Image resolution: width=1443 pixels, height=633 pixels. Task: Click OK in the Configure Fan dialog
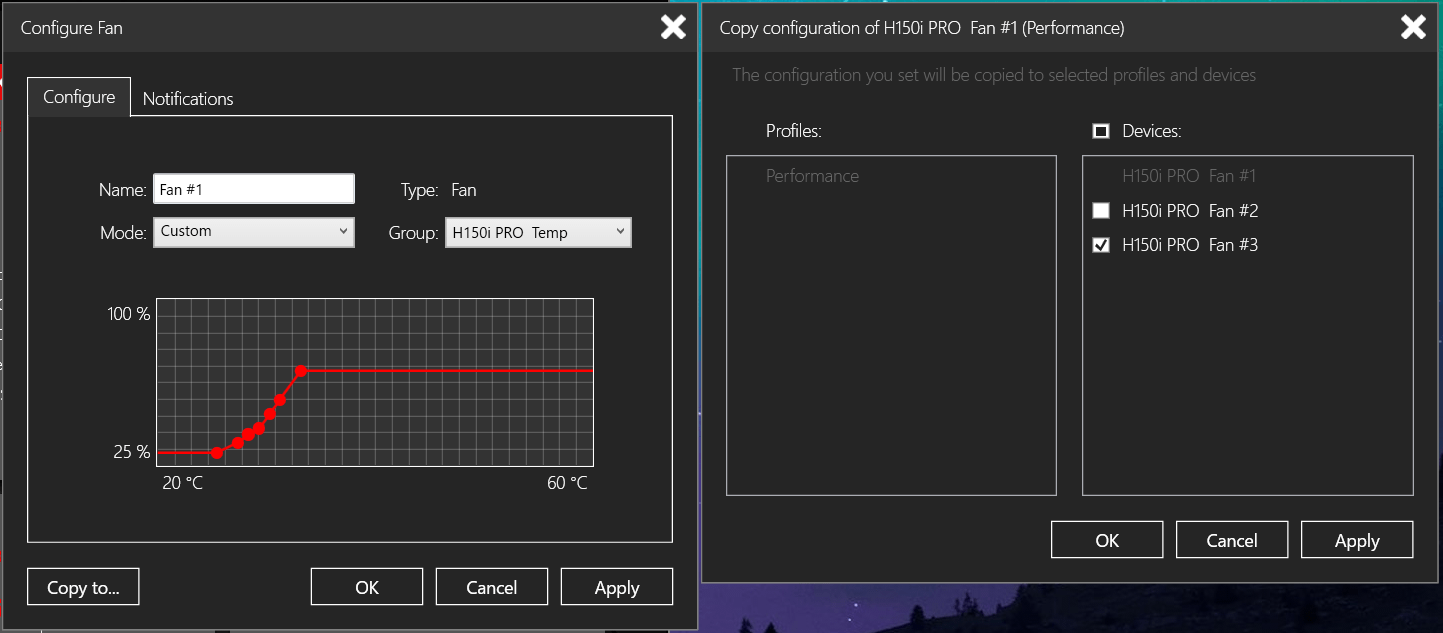coord(367,587)
